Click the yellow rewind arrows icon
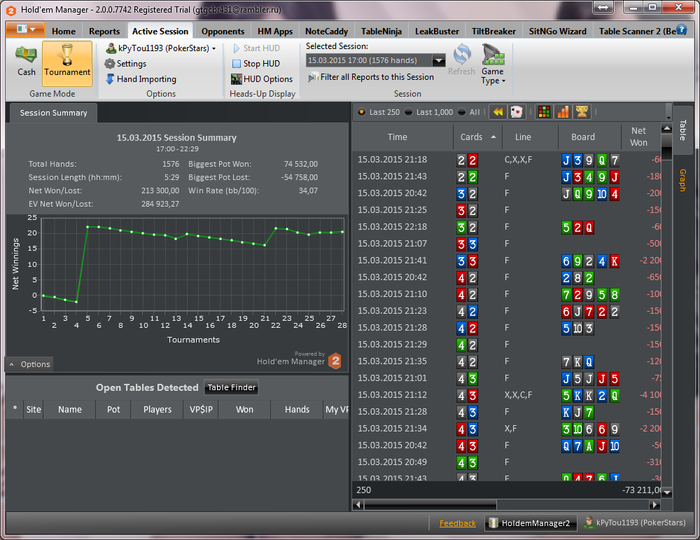The width and height of the screenshot is (700, 540). pos(498,112)
